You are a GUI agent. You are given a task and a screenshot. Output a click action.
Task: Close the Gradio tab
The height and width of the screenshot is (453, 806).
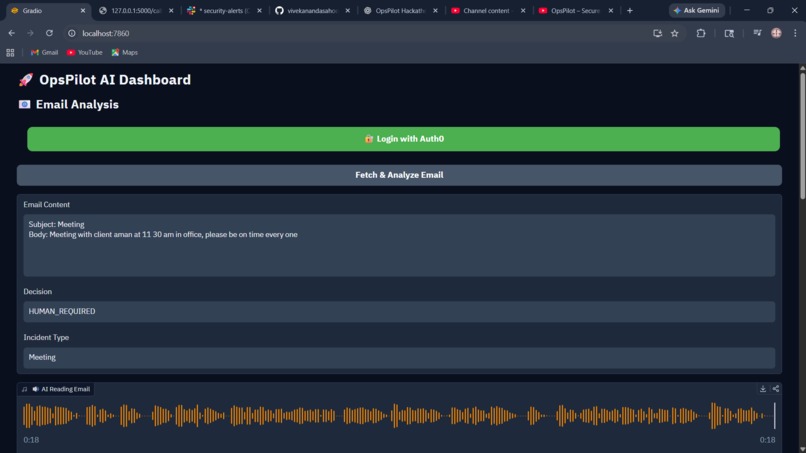click(x=83, y=10)
